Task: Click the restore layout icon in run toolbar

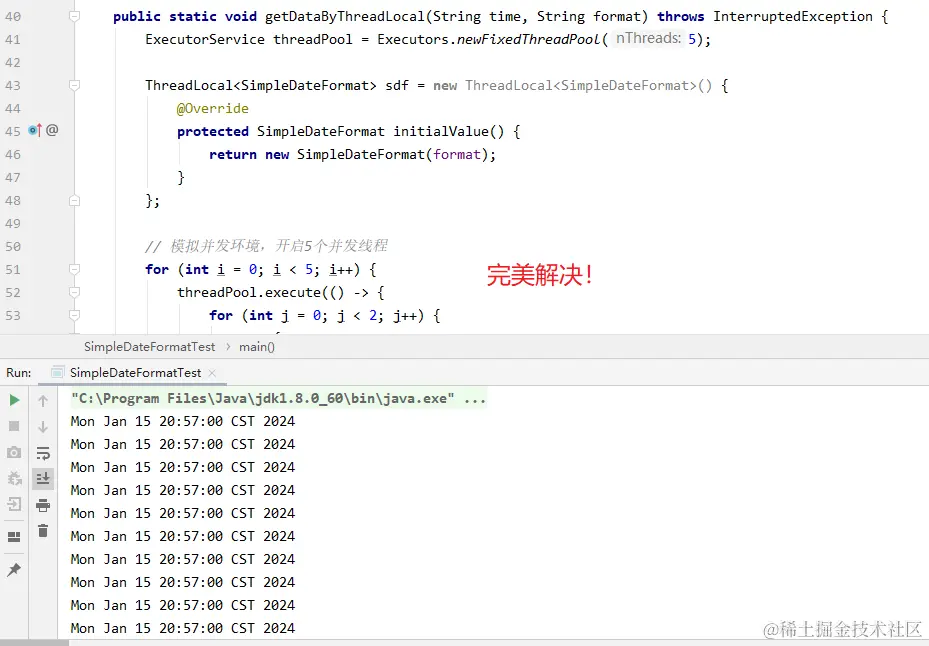Action: click(13, 536)
